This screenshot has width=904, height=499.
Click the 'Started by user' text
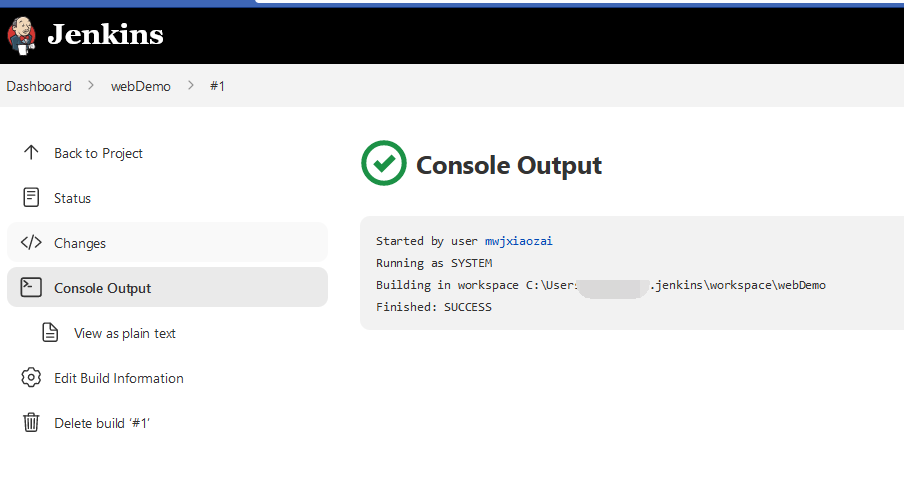pyautogui.click(x=427, y=241)
